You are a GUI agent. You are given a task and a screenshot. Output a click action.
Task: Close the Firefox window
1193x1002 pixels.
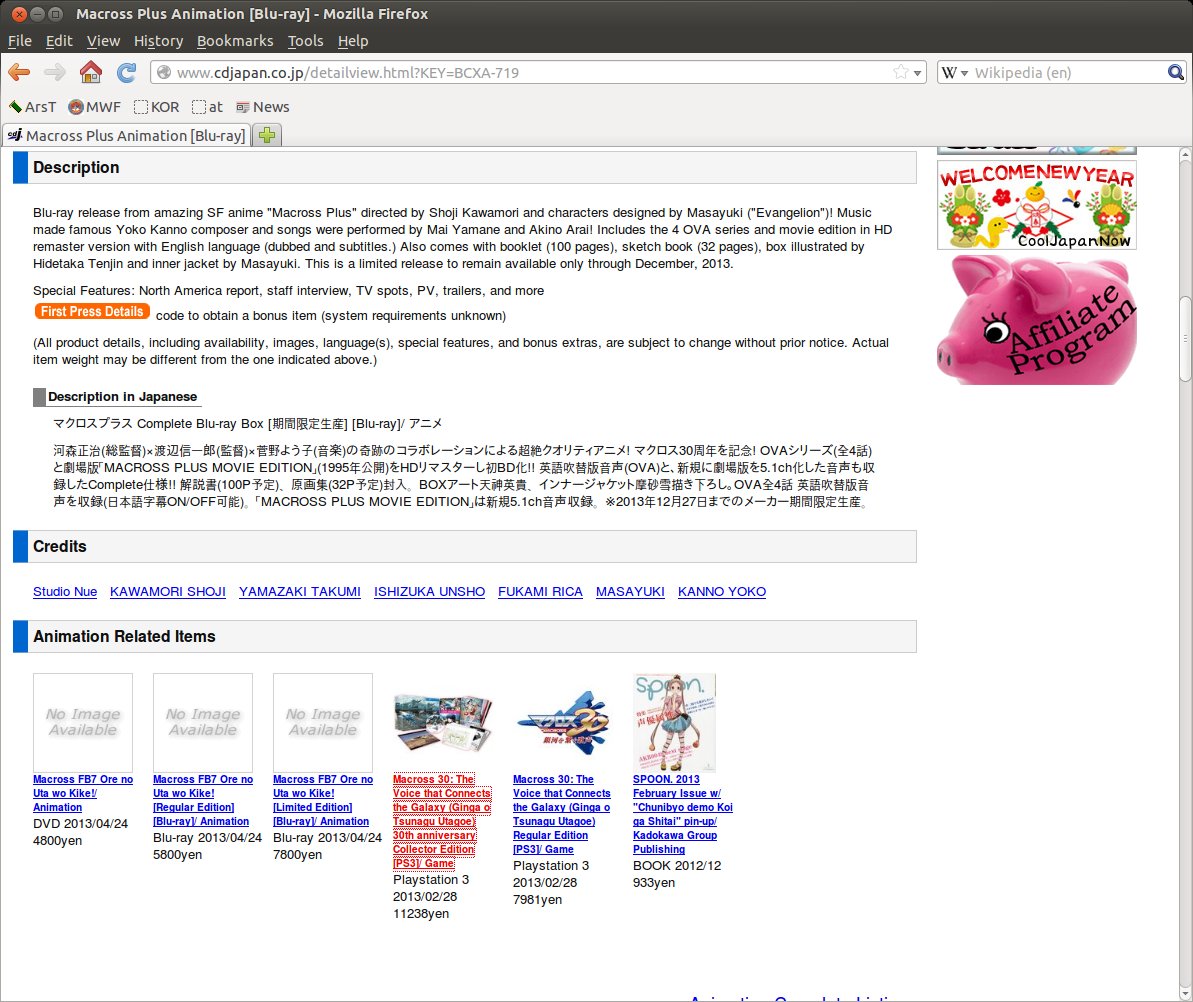click(20, 14)
